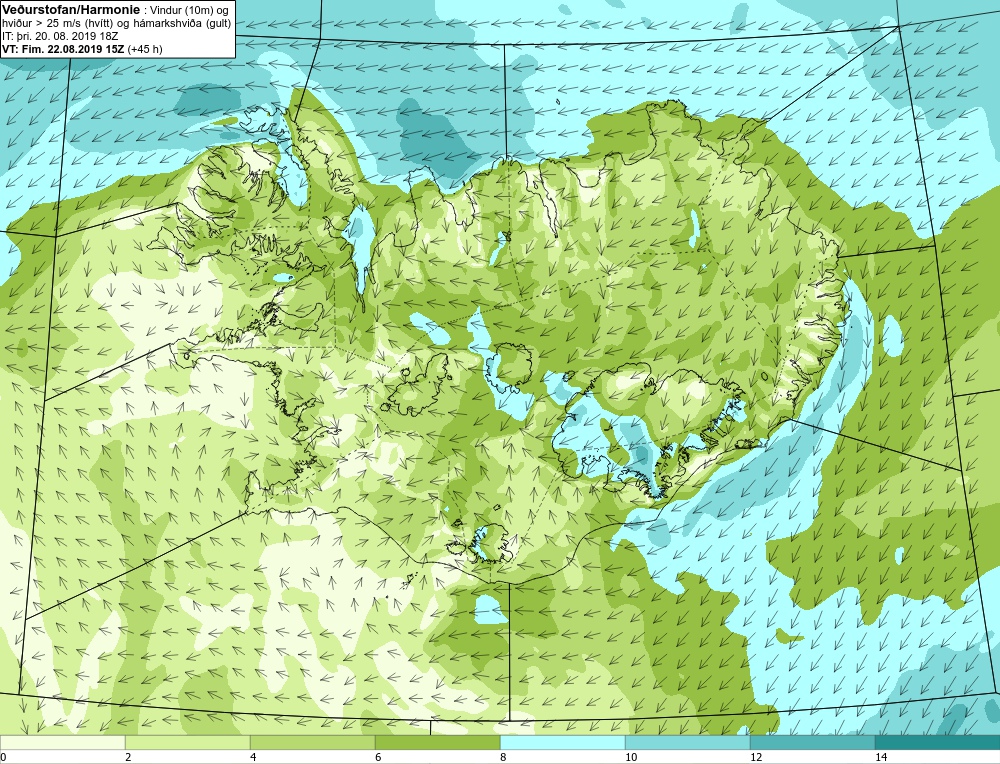The height and width of the screenshot is (764, 1000).
Task: Click the legend label '14'
Action: click(881, 757)
